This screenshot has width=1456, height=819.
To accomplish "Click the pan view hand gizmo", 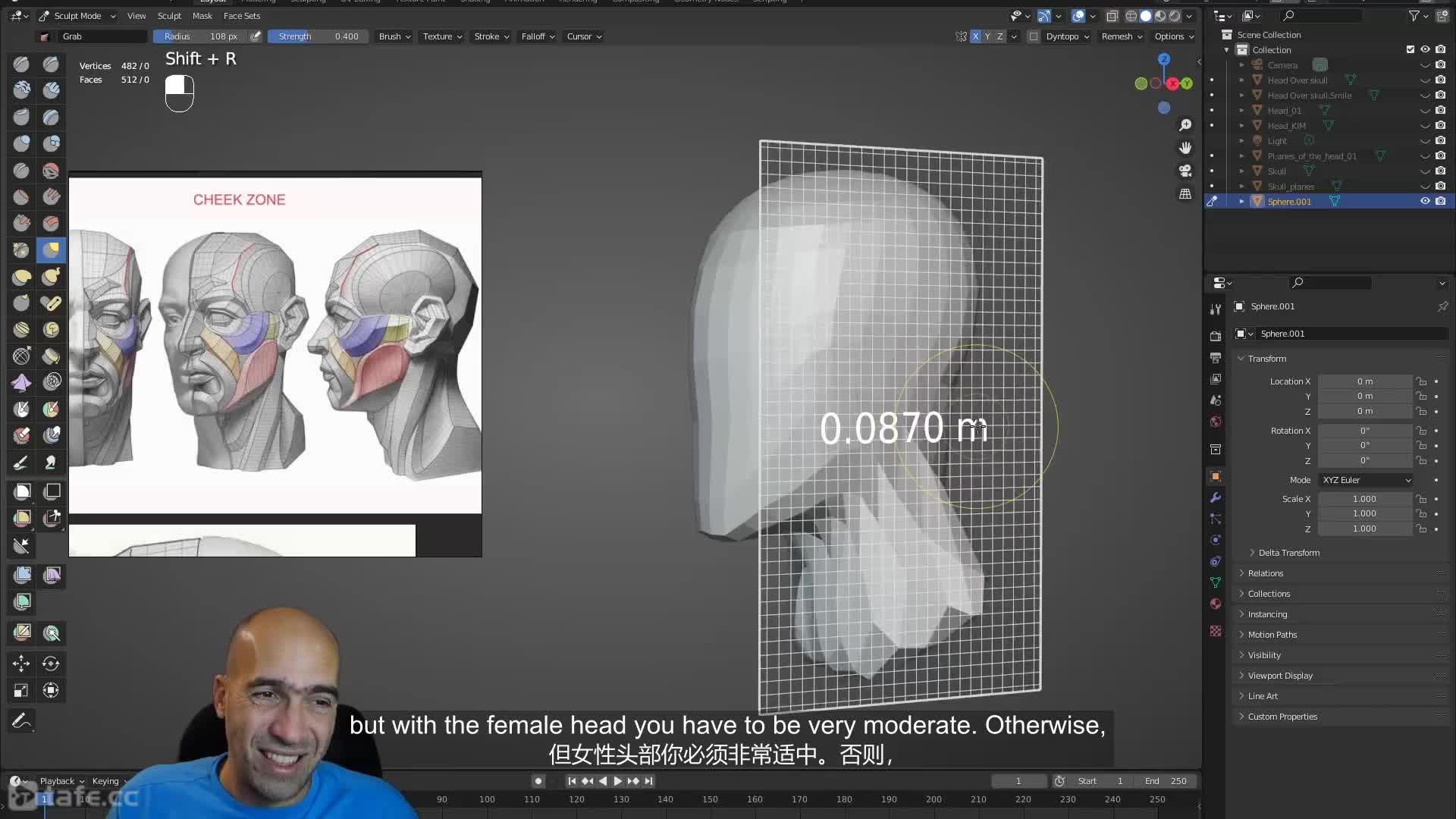I will point(1185,148).
